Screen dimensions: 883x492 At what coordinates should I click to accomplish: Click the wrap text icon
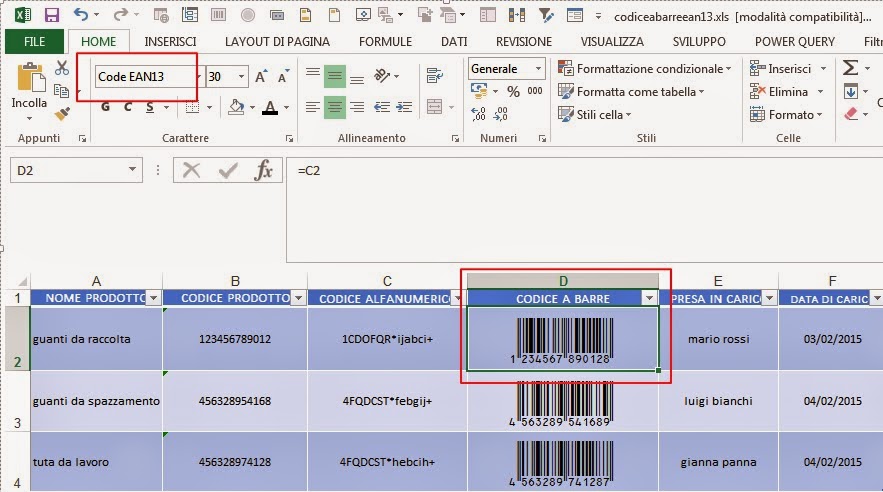(x=434, y=75)
